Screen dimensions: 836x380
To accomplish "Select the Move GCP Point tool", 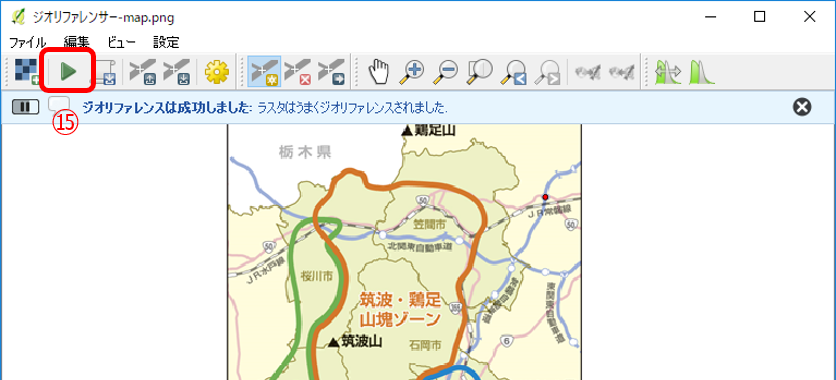I will pos(331,71).
